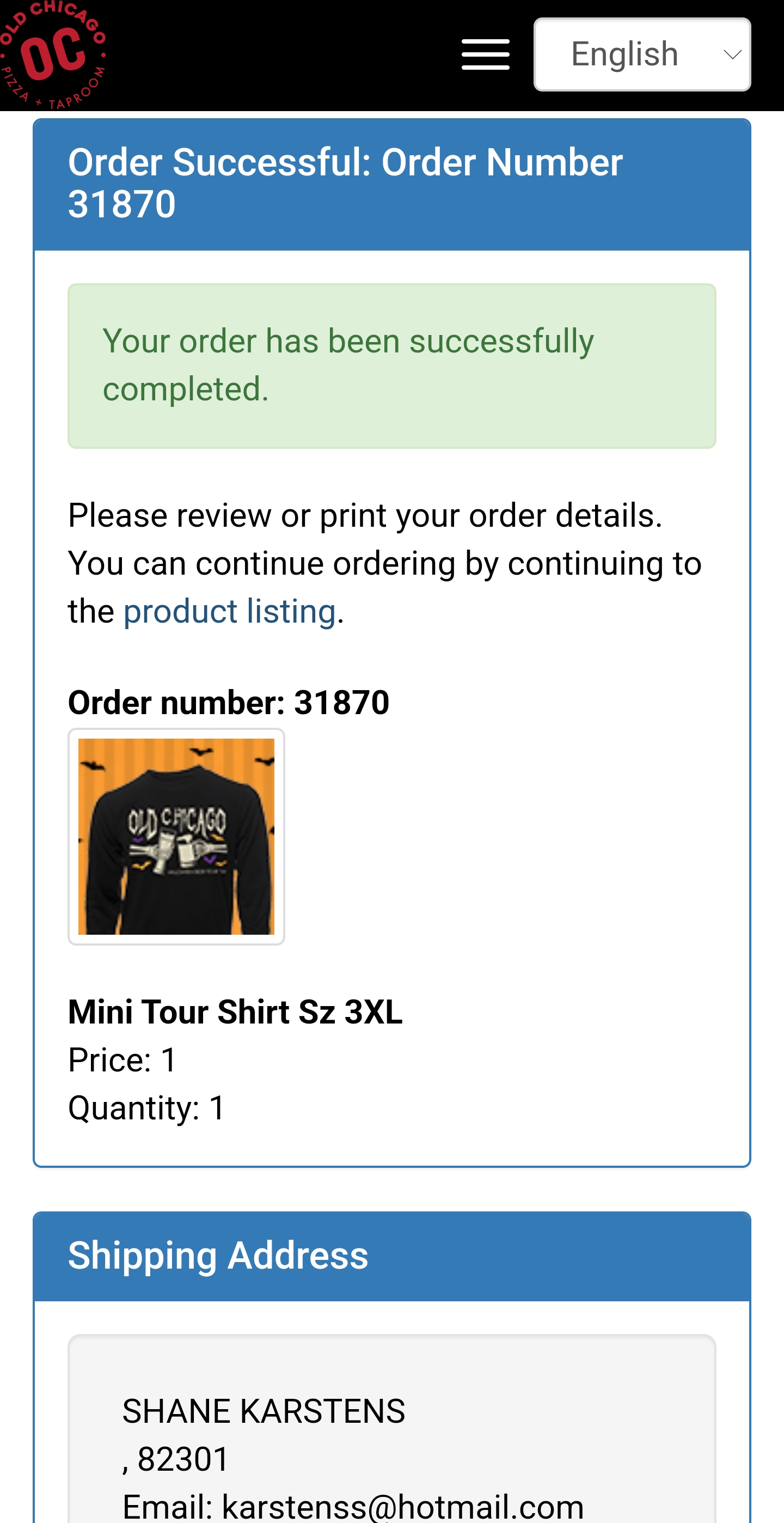Follow the product listing link
Viewport: 784px width, 1523px height.
pyautogui.click(x=229, y=611)
